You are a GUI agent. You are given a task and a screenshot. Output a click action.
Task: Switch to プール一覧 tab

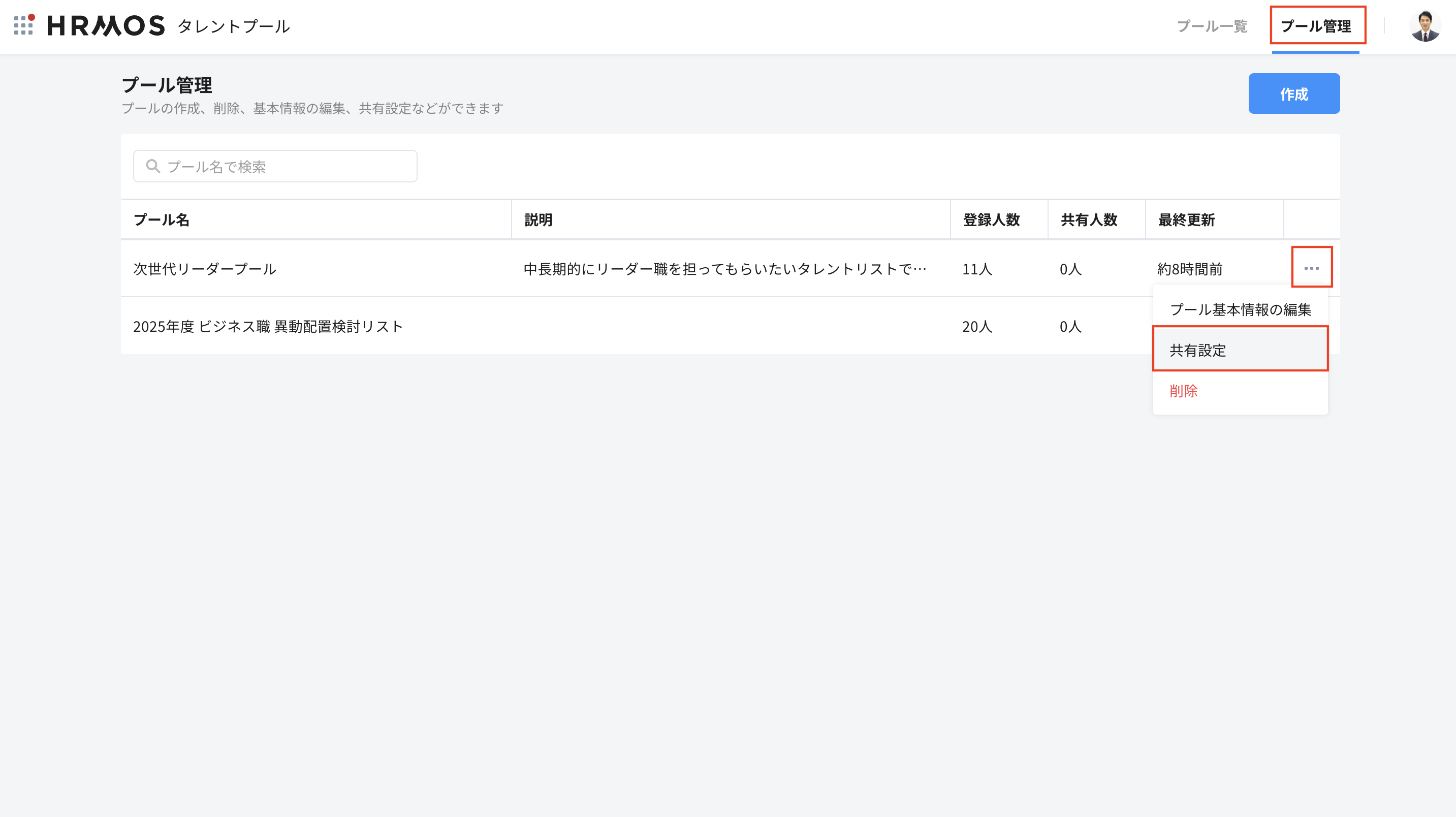pos(1212,26)
